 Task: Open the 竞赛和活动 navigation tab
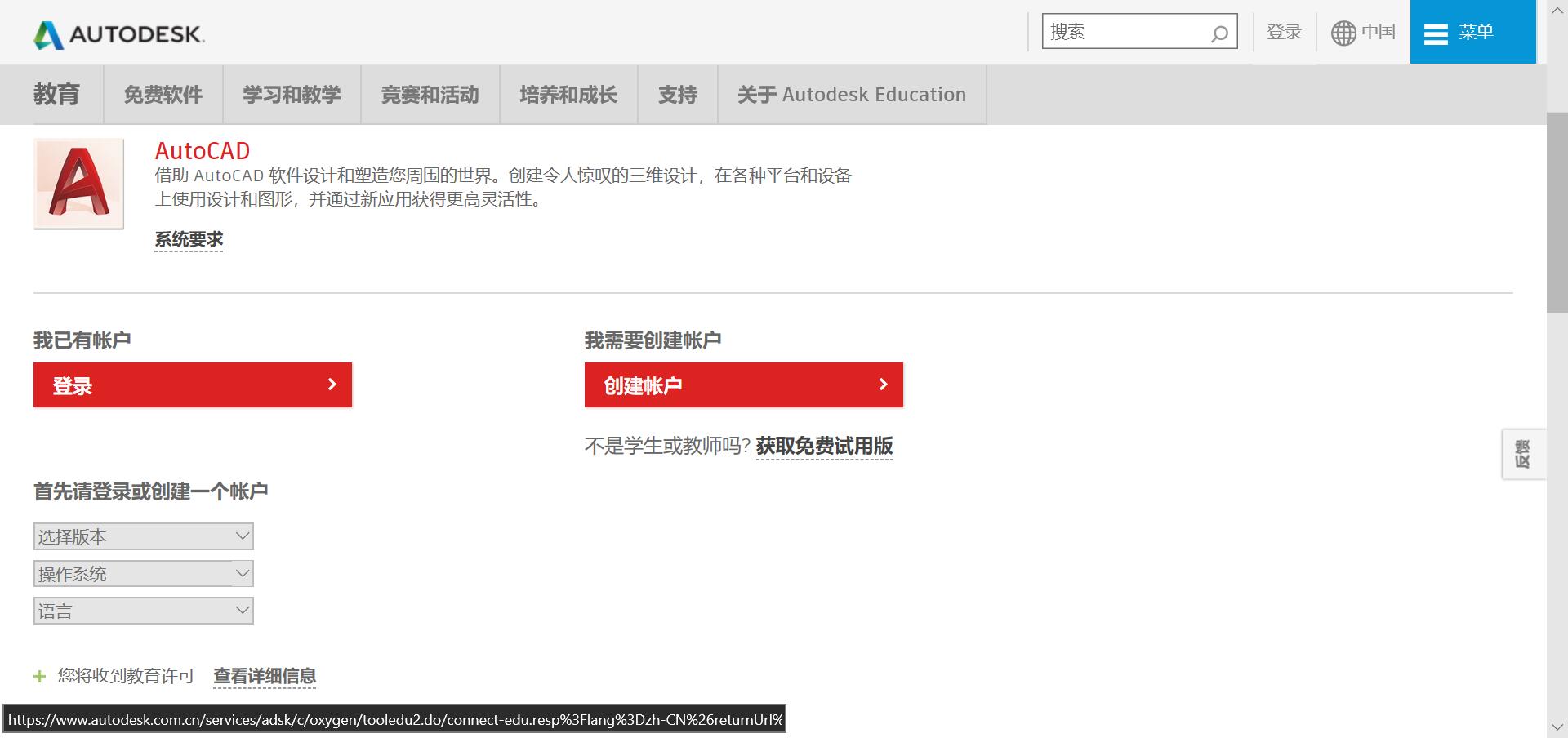[x=430, y=95]
